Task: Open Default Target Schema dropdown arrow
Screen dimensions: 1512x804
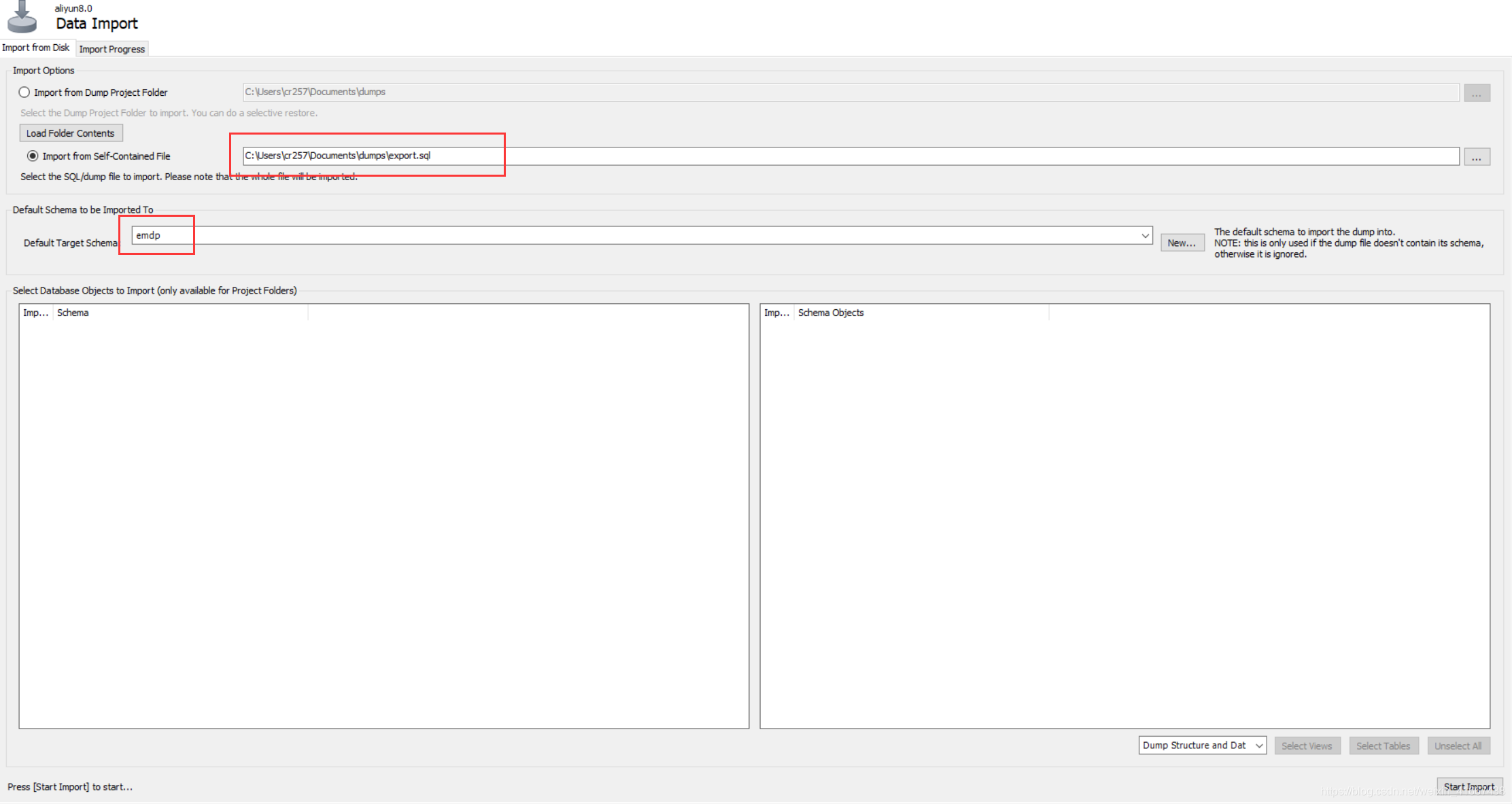Action: (1144, 236)
